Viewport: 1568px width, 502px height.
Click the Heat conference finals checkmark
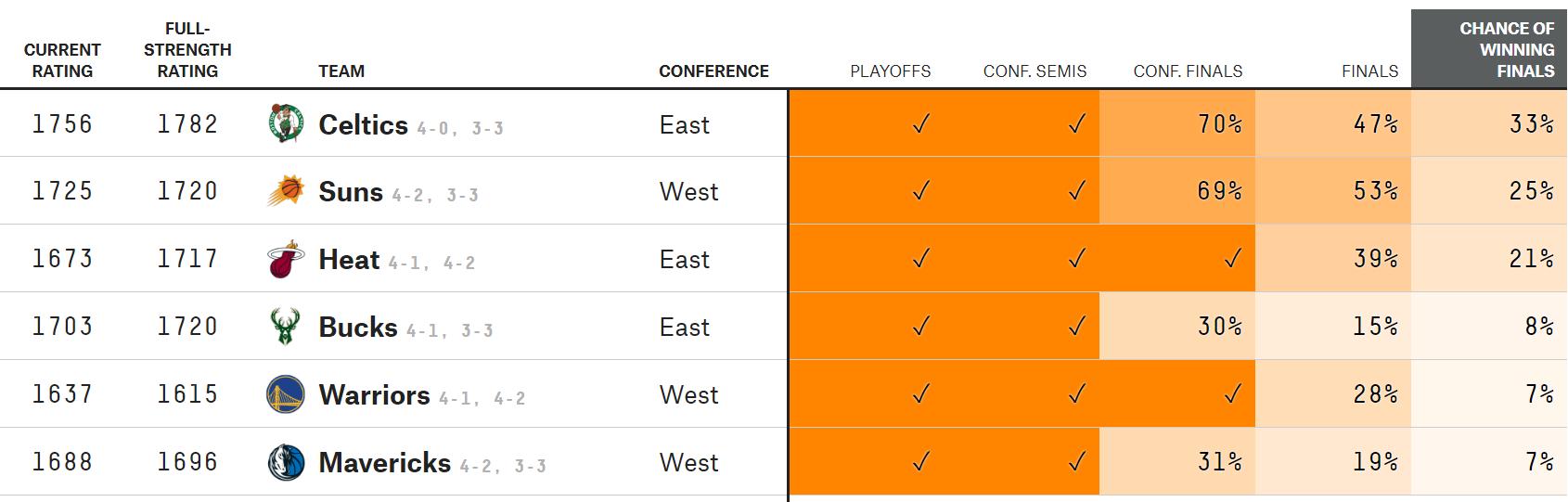pos(1231,259)
